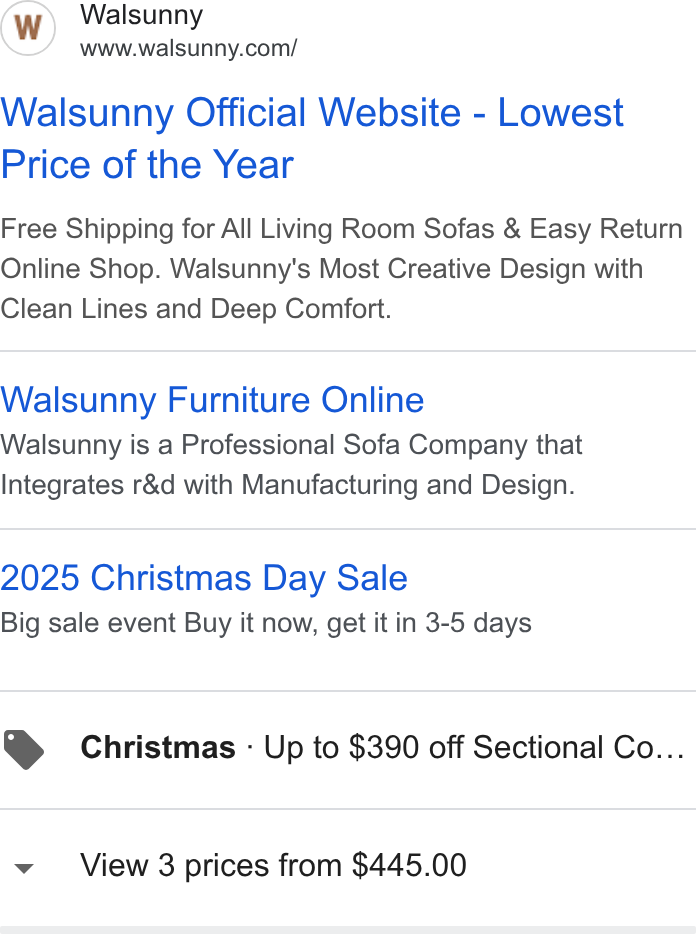Open the 2025 Christmas Day Sale link

coord(204,578)
